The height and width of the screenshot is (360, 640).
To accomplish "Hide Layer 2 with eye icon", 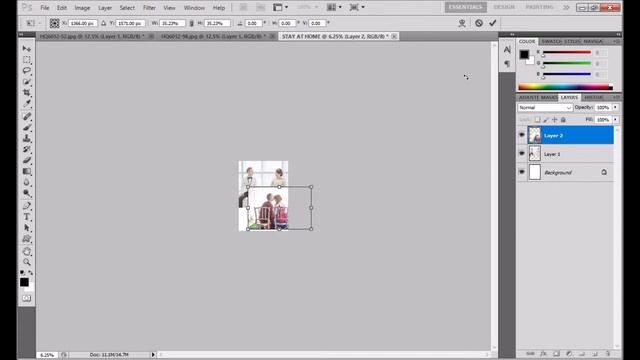I will (x=522, y=135).
